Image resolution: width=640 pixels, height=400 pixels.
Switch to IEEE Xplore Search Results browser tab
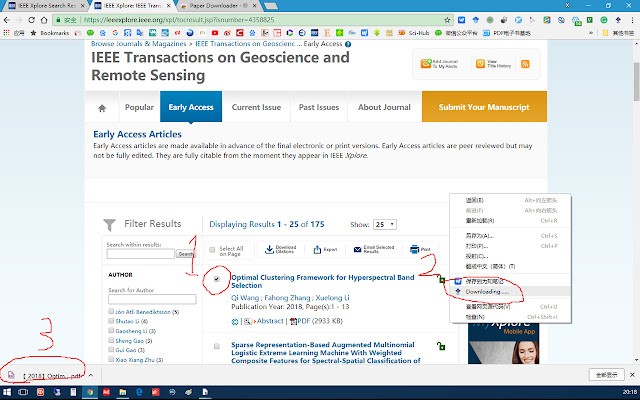click(46, 6)
